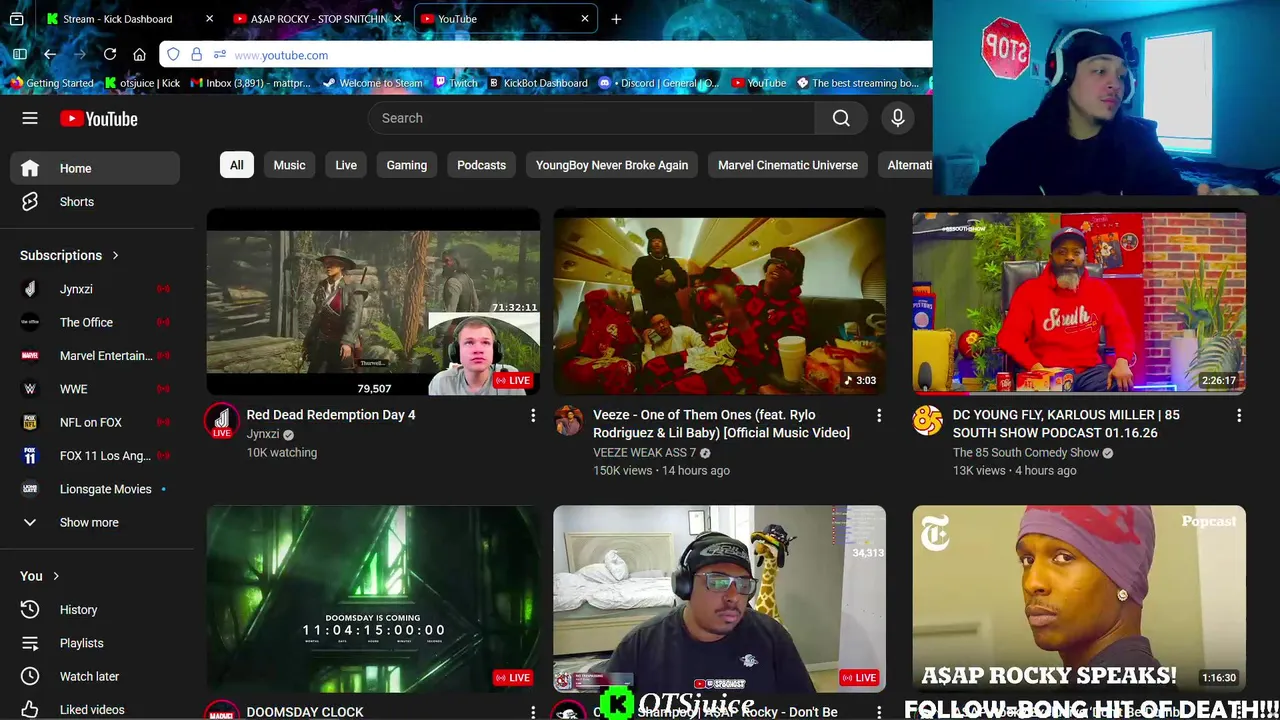Open Marvel Entertainment subscription
Screen dimensions: 1280x720
95,355
